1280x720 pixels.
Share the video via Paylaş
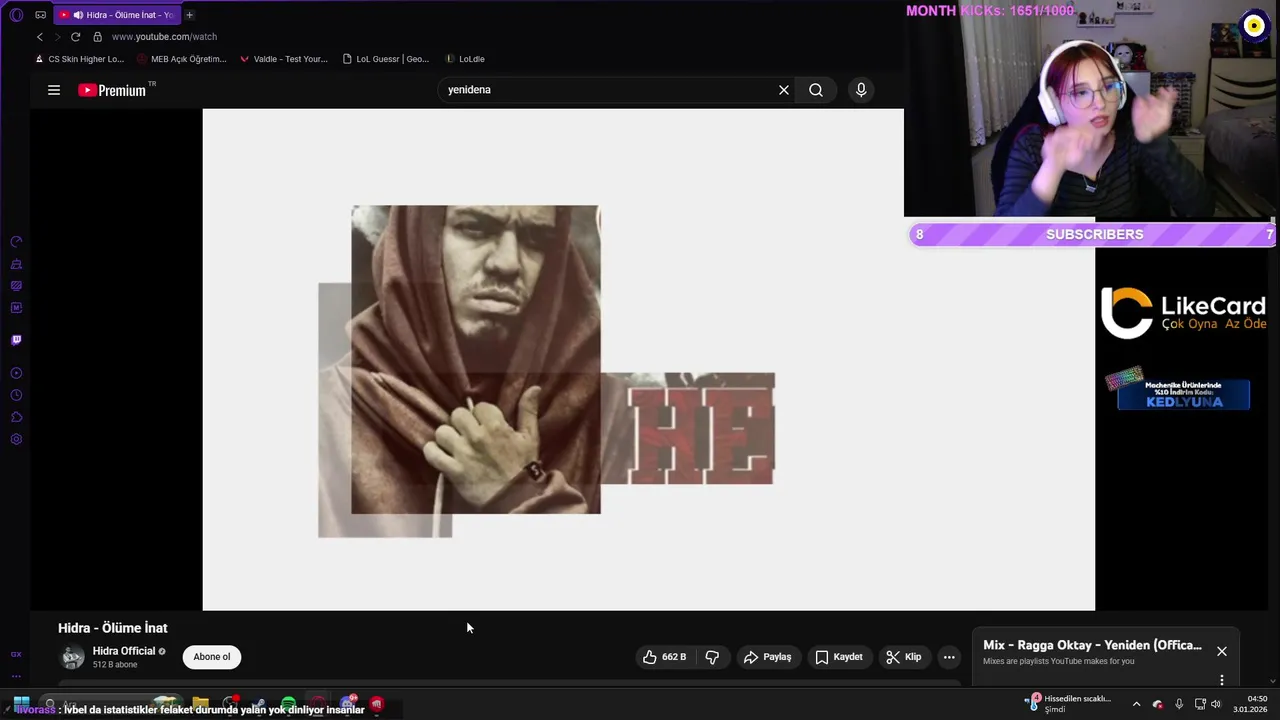(767, 657)
